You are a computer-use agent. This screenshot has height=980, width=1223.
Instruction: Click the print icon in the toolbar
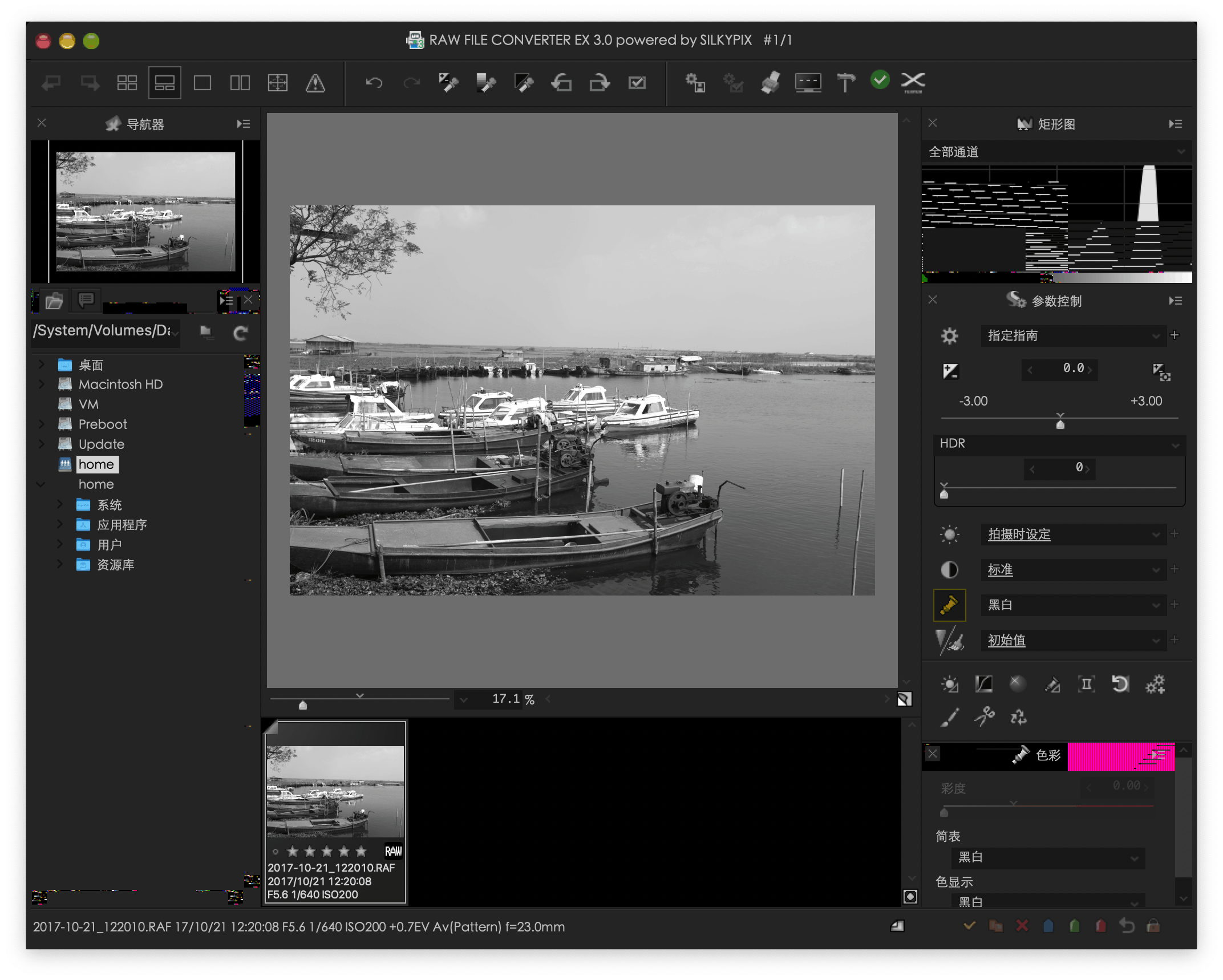(x=771, y=83)
